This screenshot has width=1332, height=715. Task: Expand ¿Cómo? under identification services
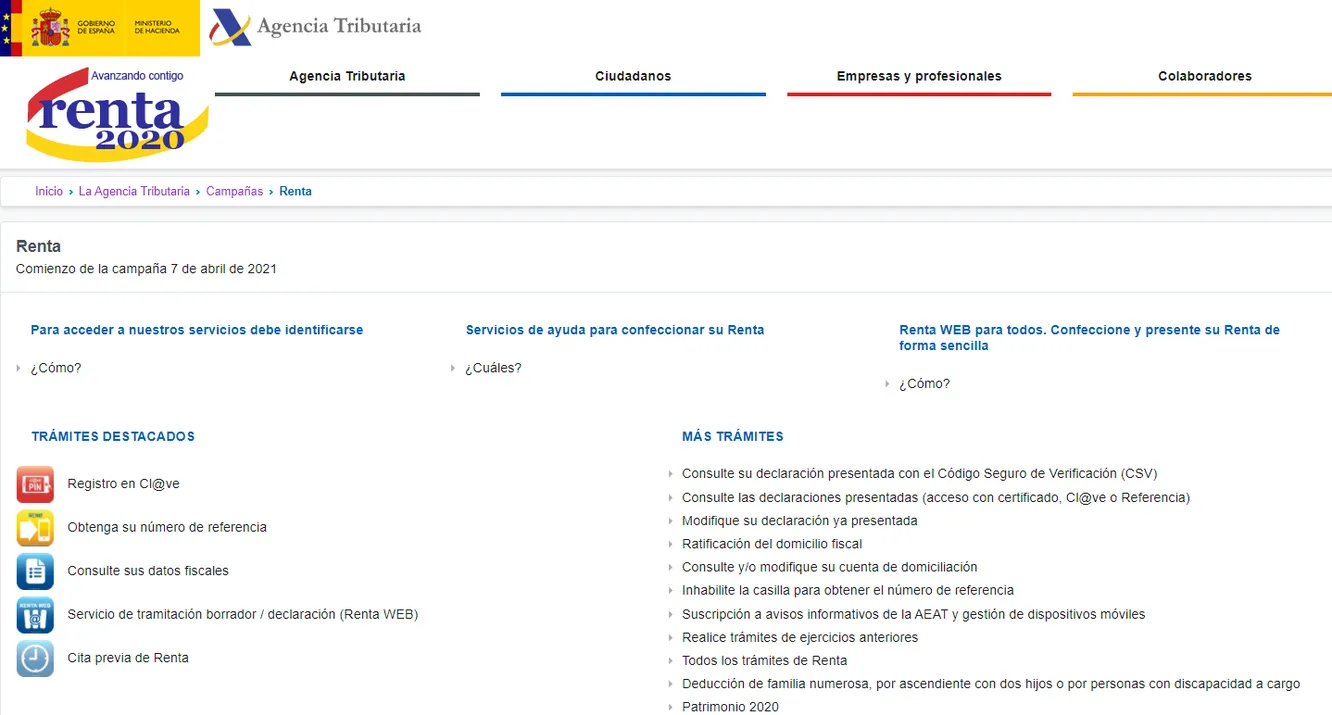click(x=56, y=368)
